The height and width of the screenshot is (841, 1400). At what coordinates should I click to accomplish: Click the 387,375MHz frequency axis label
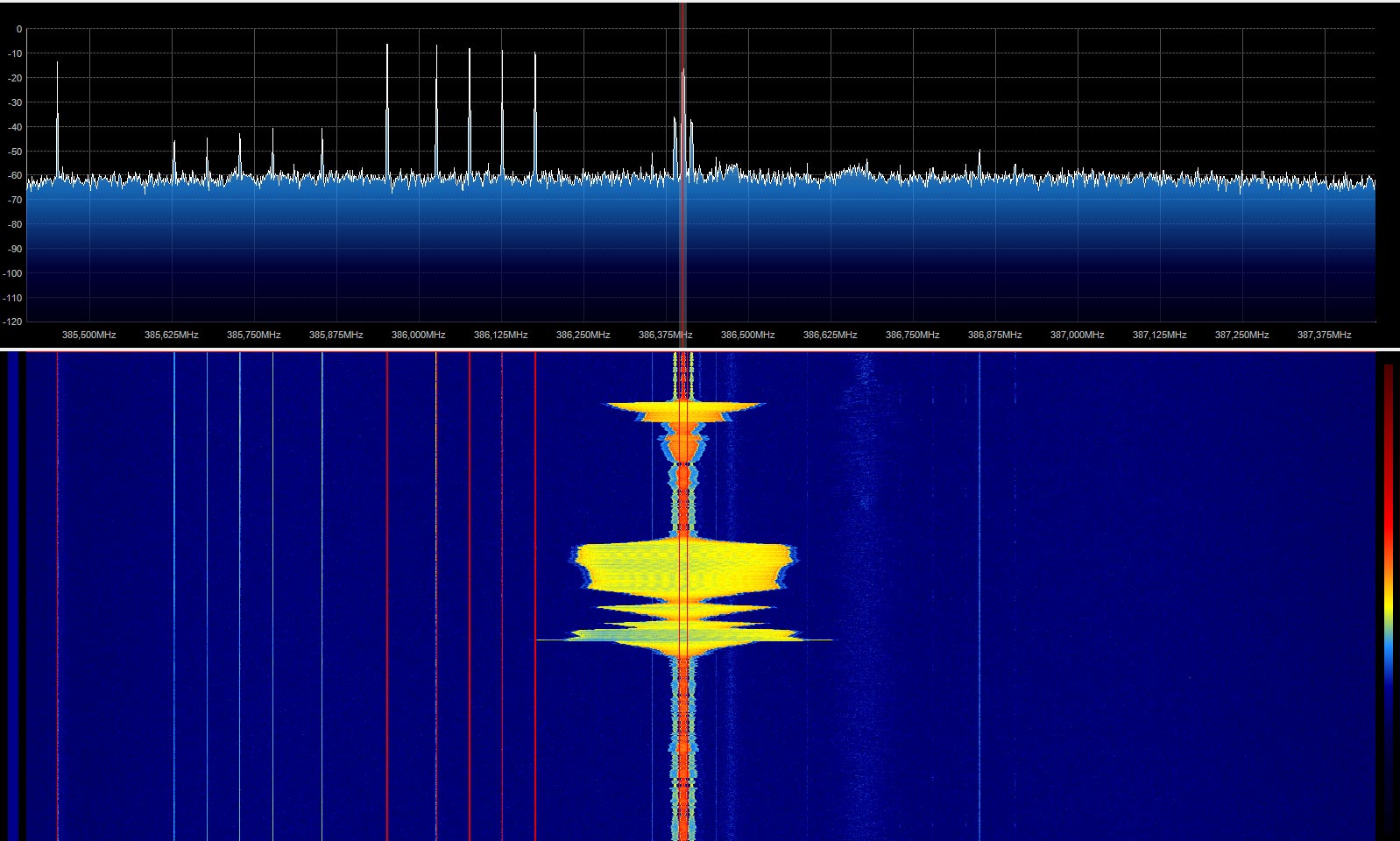click(1324, 335)
